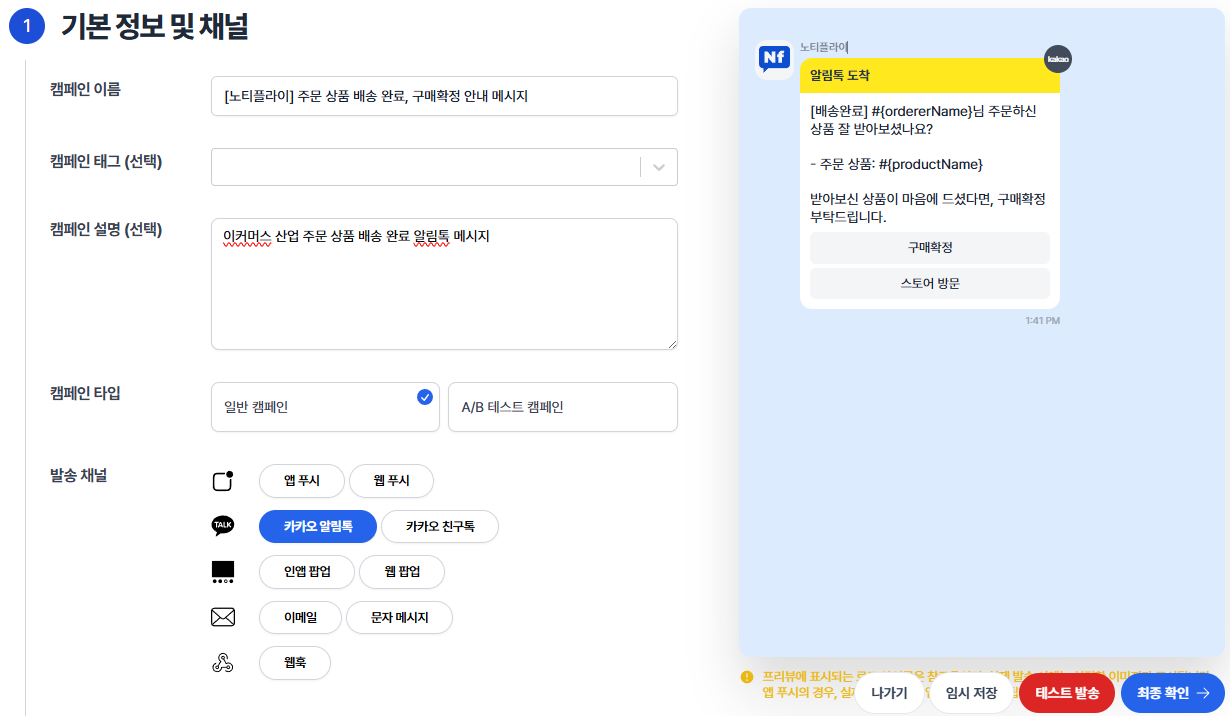The image size is (1230, 716).
Task: Click the webhook icon beside 웹훅
Action: click(x=223, y=662)
